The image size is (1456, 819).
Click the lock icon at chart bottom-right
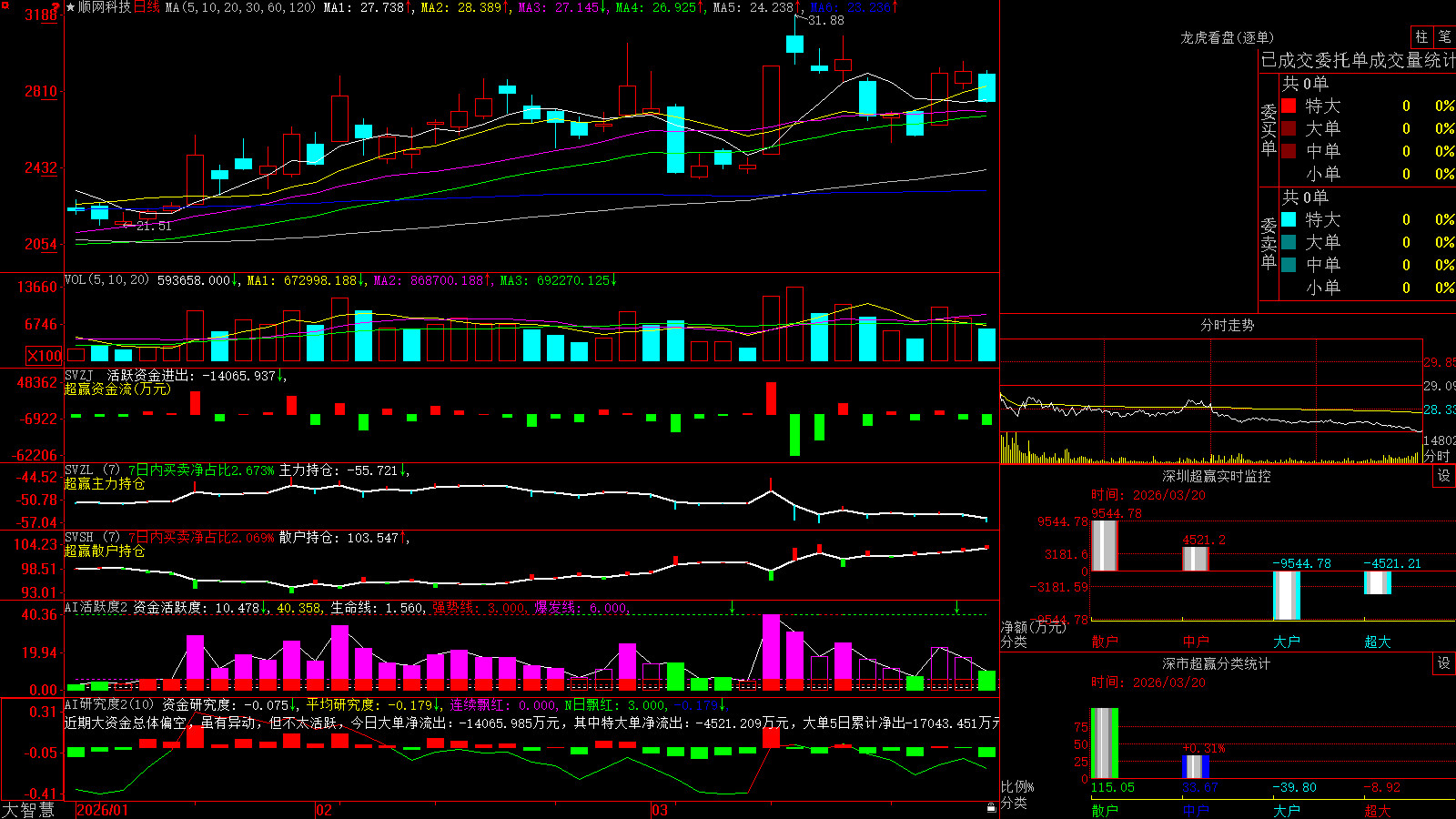pos(992,808)
